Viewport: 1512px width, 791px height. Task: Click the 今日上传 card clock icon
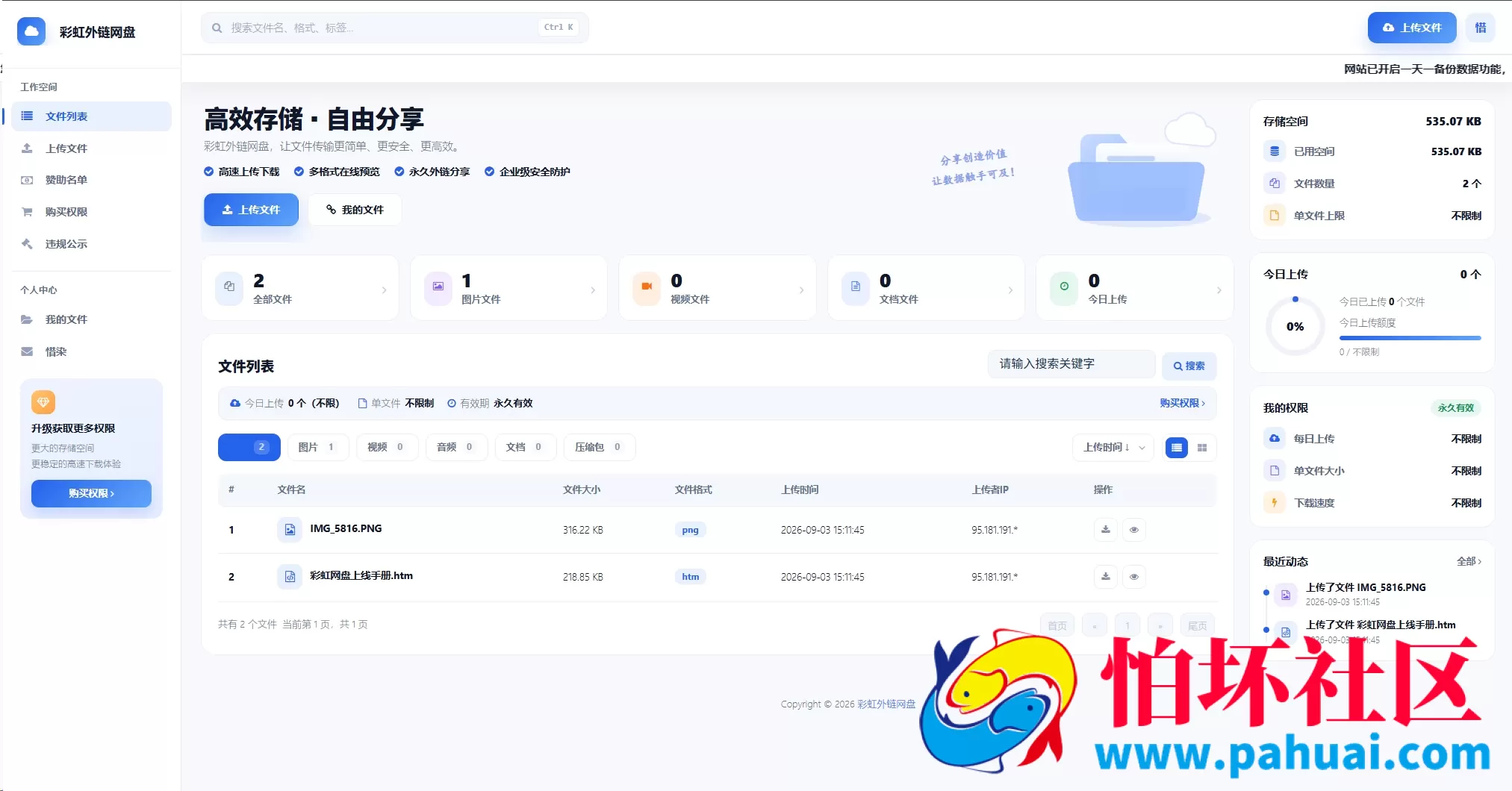(x=1064, y=287)
